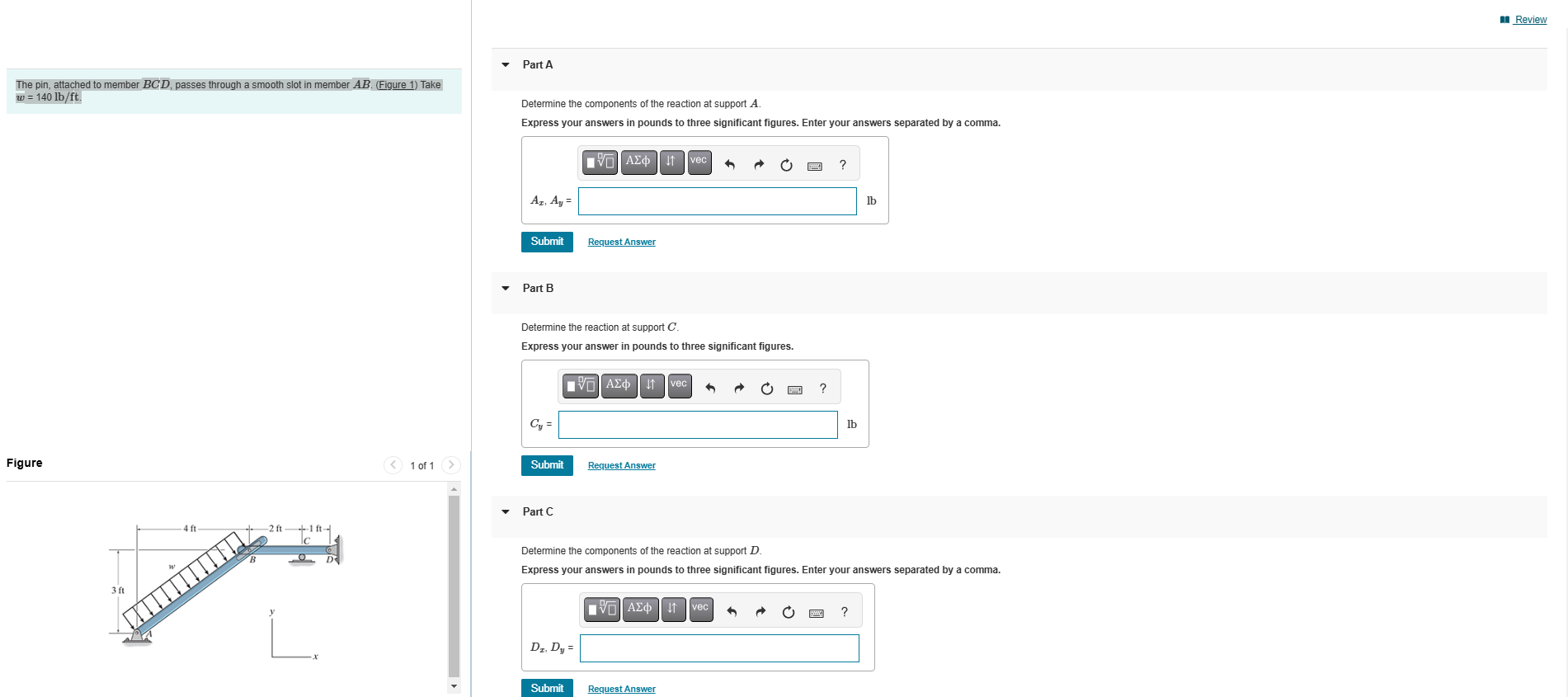Redo entry in Part B
The width and height of the screenshot is (1568, 697).
[x=739, y=389]
